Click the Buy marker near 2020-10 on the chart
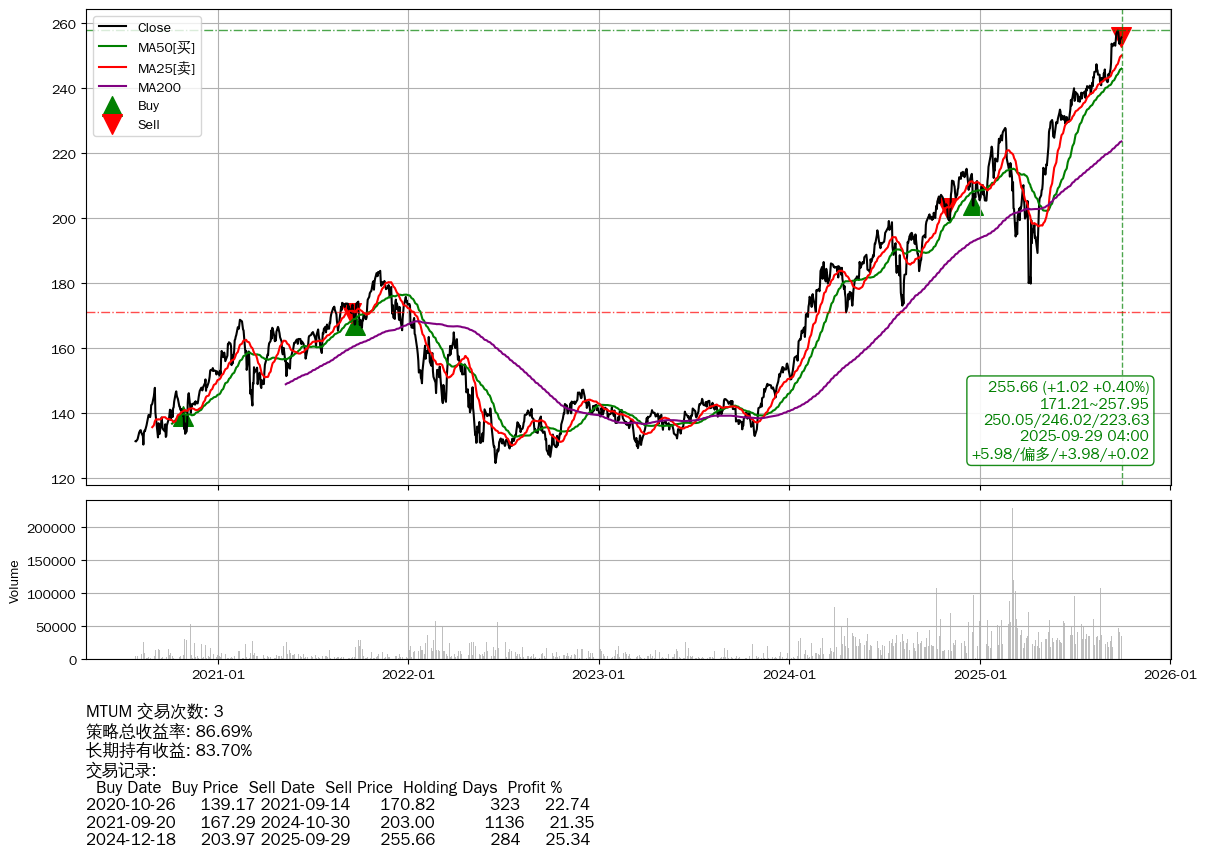The width and height of the screenshot is (1207, 857). (183, 417)
